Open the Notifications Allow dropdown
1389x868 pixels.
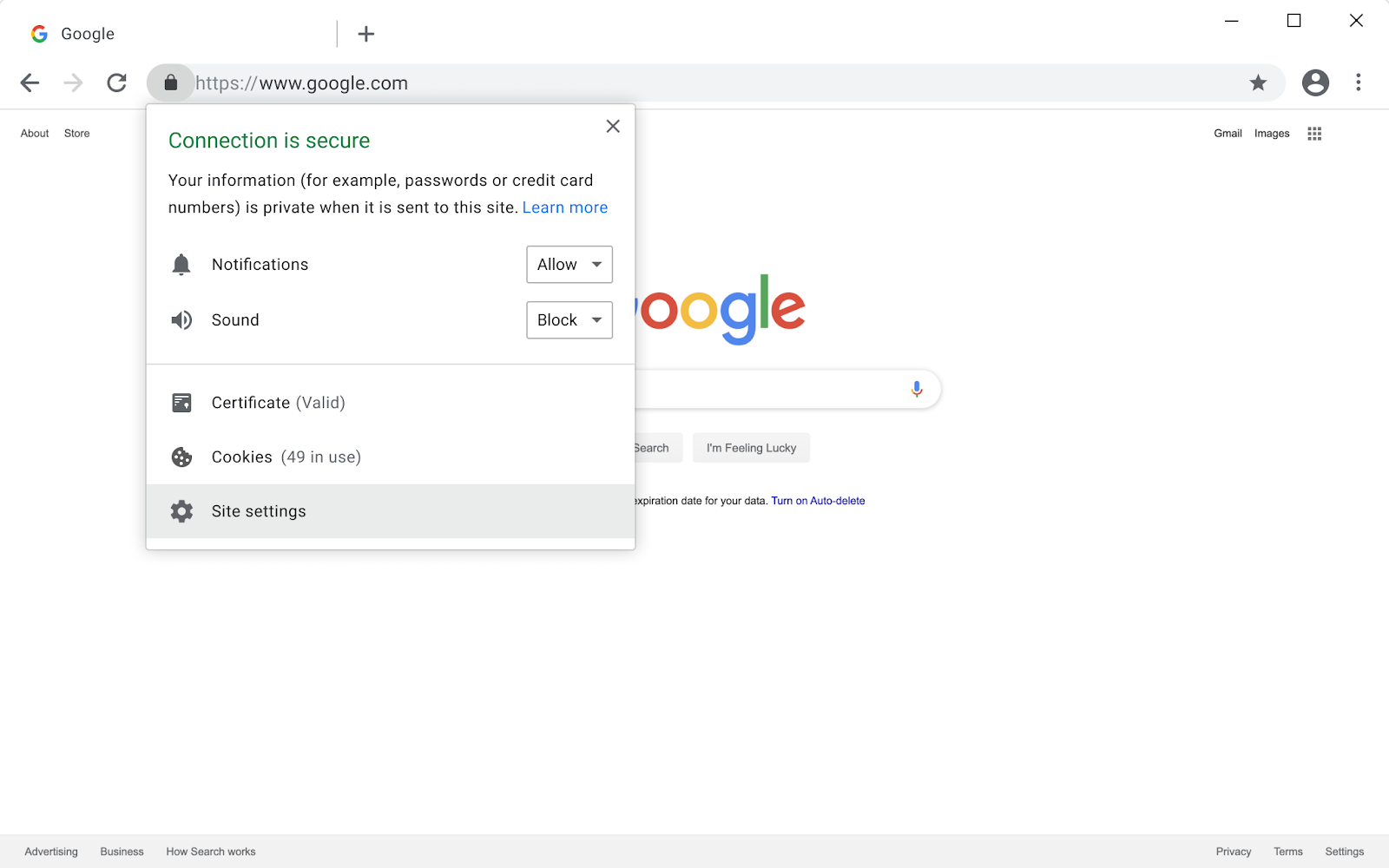click(569, 265)
